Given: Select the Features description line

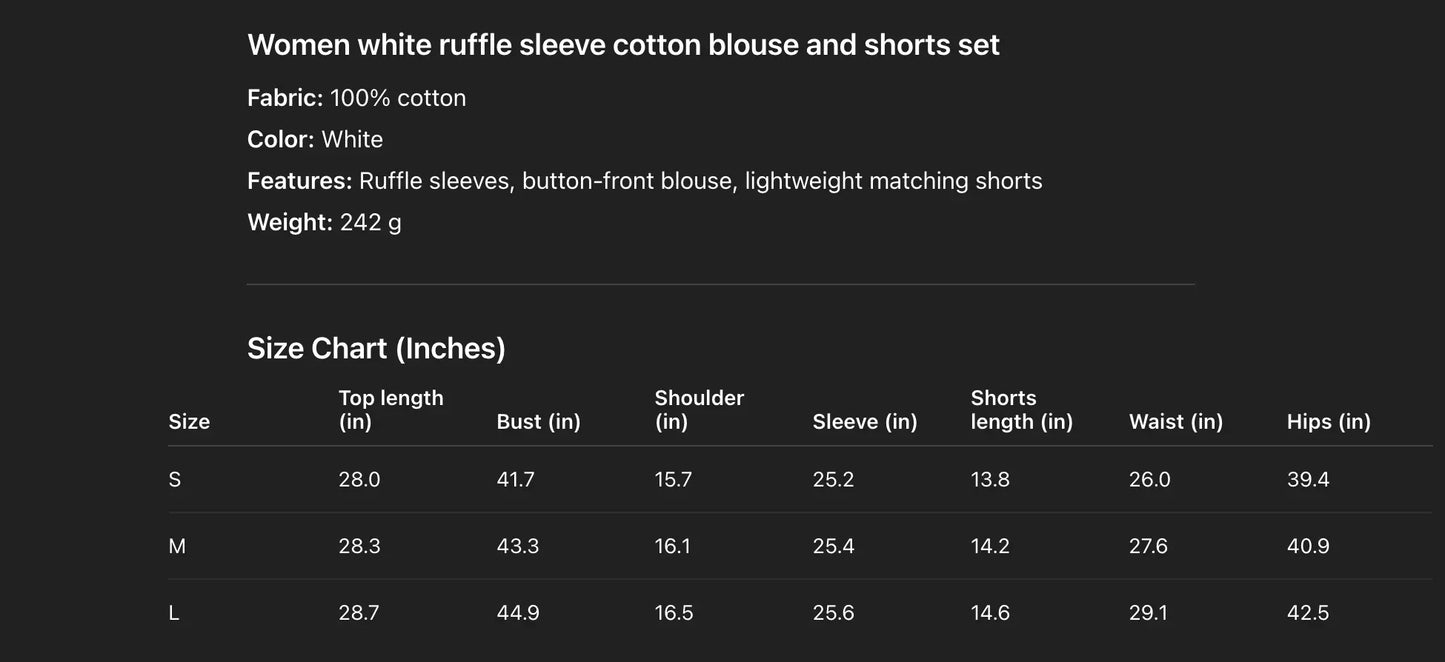Looking at the screenshot, I should [644, 181].
